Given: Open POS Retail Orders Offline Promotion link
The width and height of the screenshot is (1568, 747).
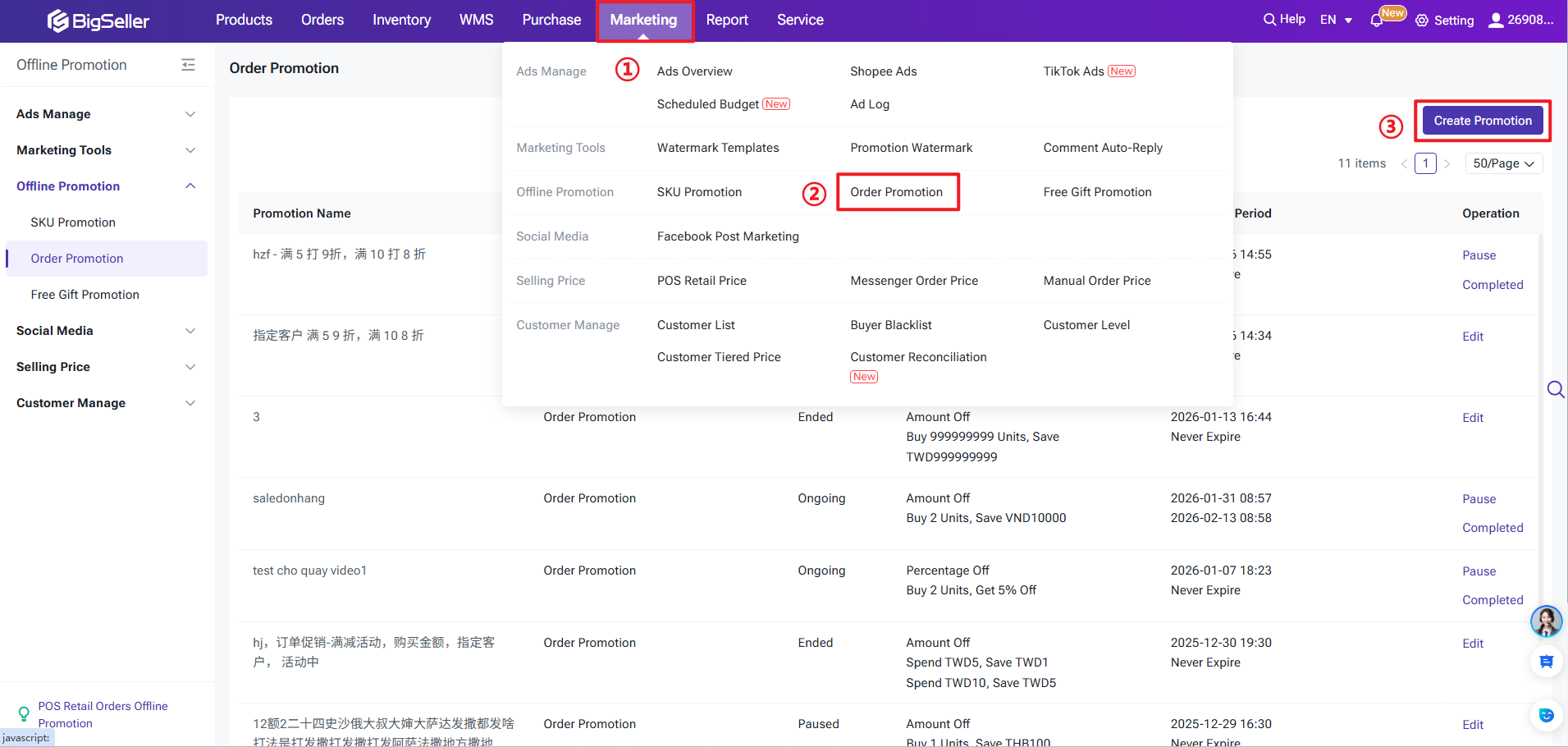Looking at the screenshot, I should tap(103, 714).
